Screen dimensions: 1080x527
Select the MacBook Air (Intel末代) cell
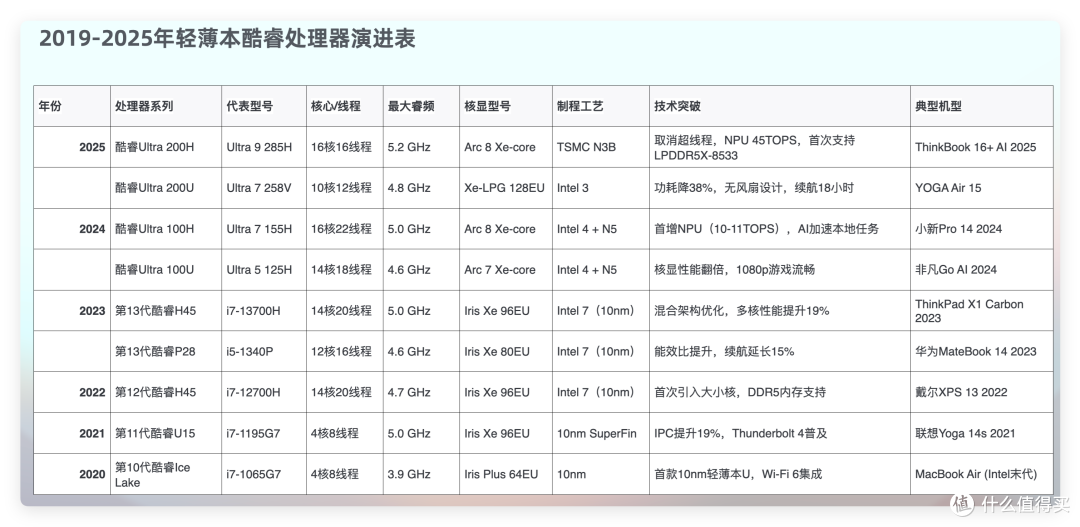pyautogui.click(x=982, y=474)
